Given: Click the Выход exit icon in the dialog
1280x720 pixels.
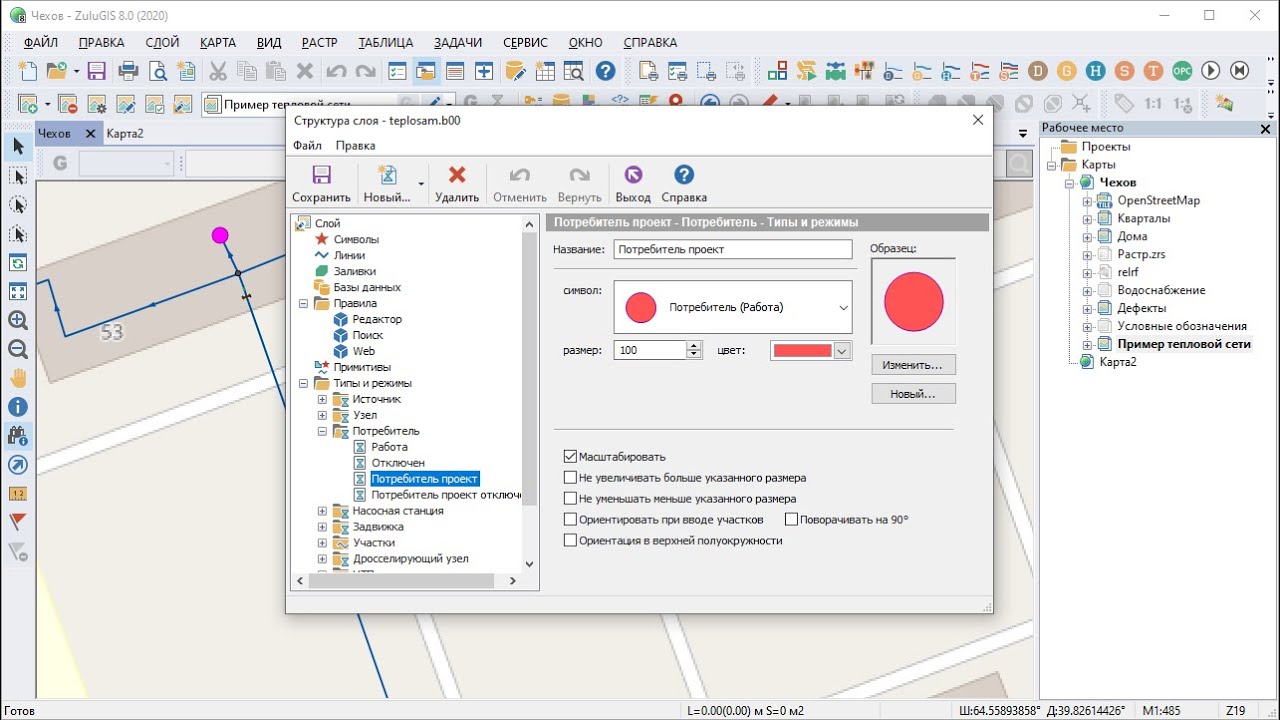Looking at the screenshot, I should coord(632,175).
